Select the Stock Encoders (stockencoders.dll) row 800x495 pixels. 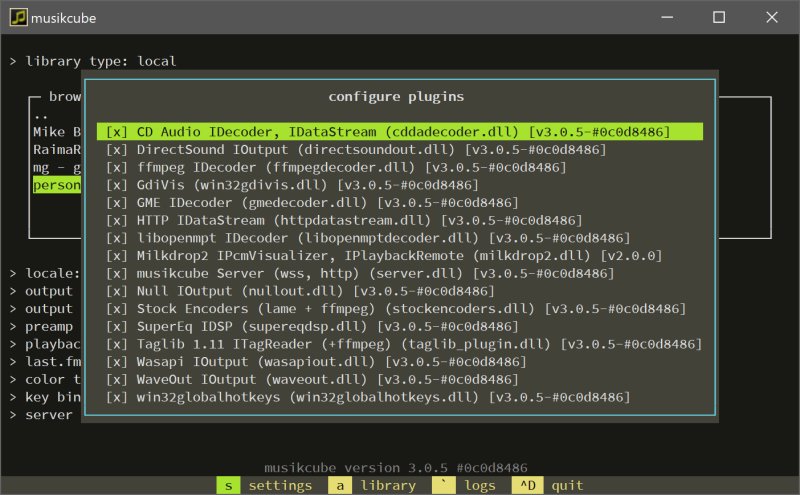tap(400, 309)
